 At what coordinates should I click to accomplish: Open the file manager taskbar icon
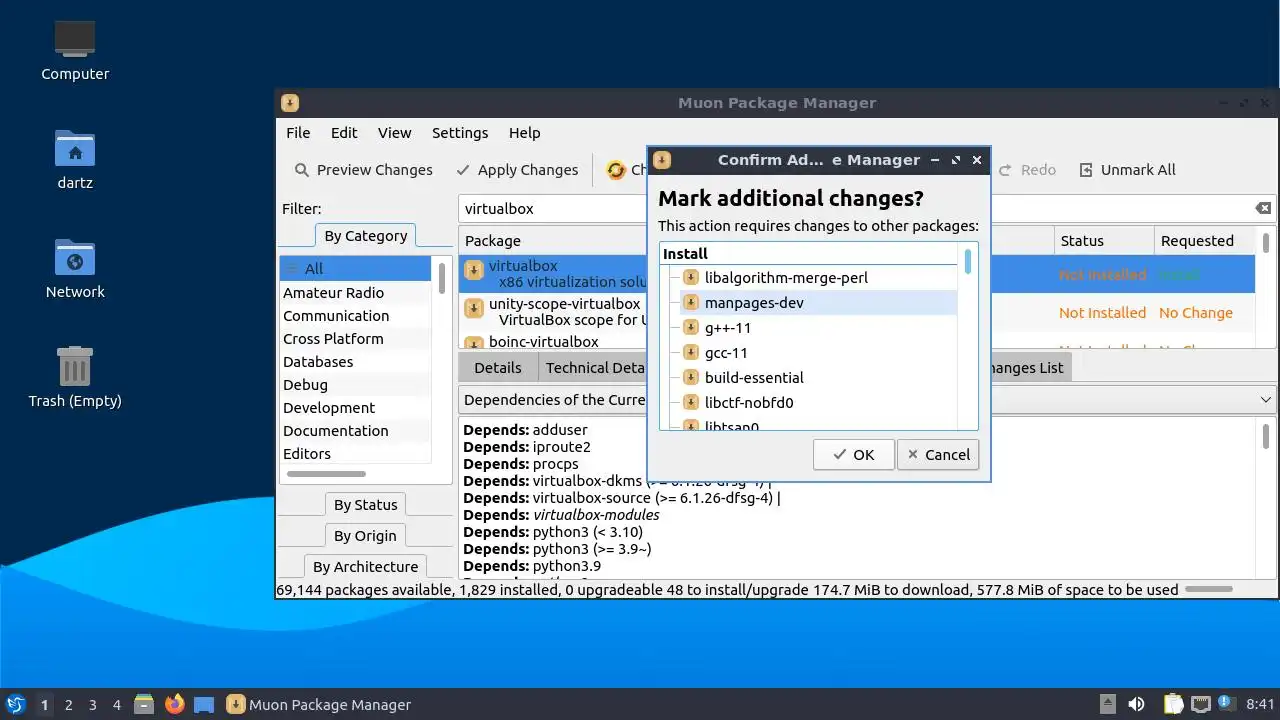[x=144, y=704]
